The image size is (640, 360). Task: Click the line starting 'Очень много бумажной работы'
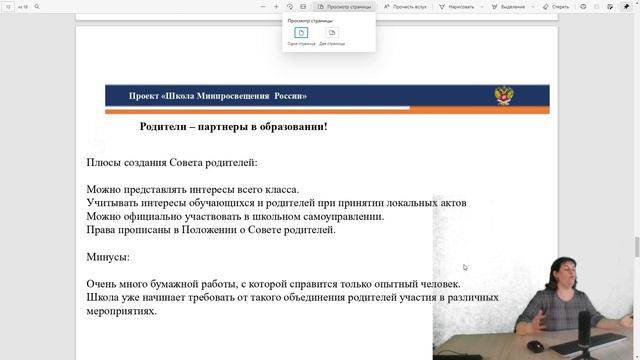[273, 284]
